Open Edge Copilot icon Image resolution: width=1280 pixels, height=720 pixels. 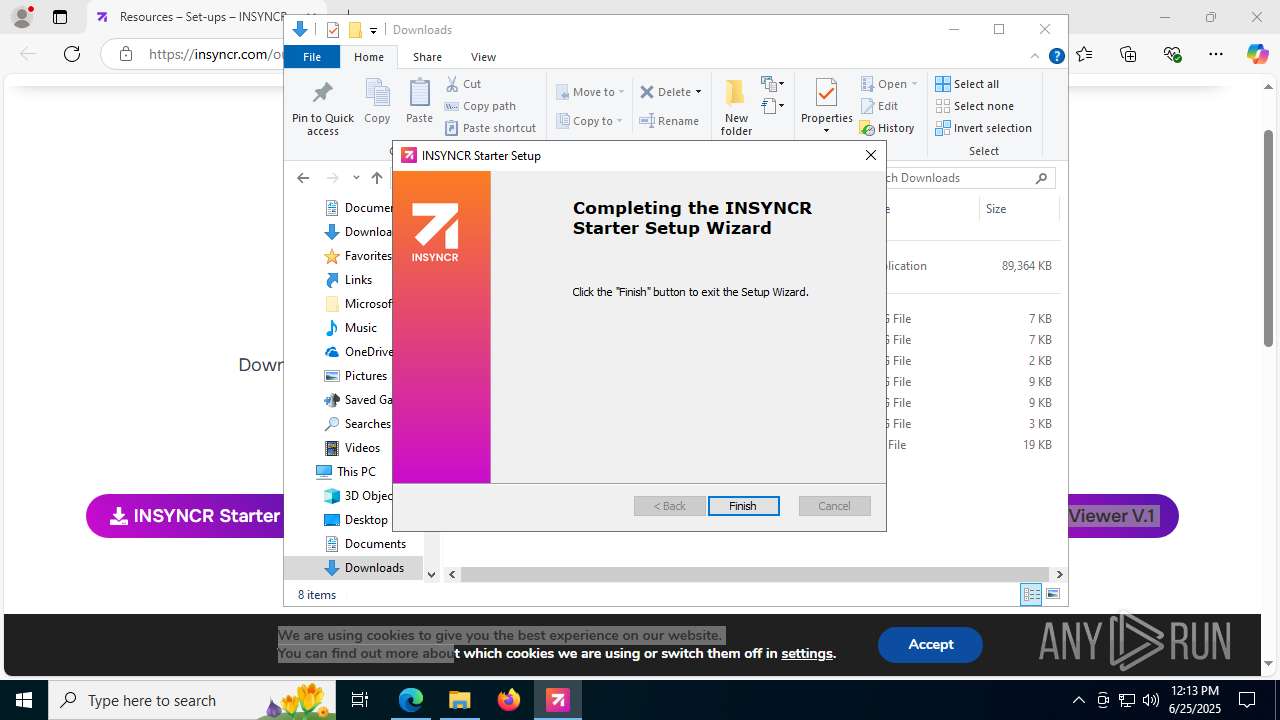[x=1257, y=54]
